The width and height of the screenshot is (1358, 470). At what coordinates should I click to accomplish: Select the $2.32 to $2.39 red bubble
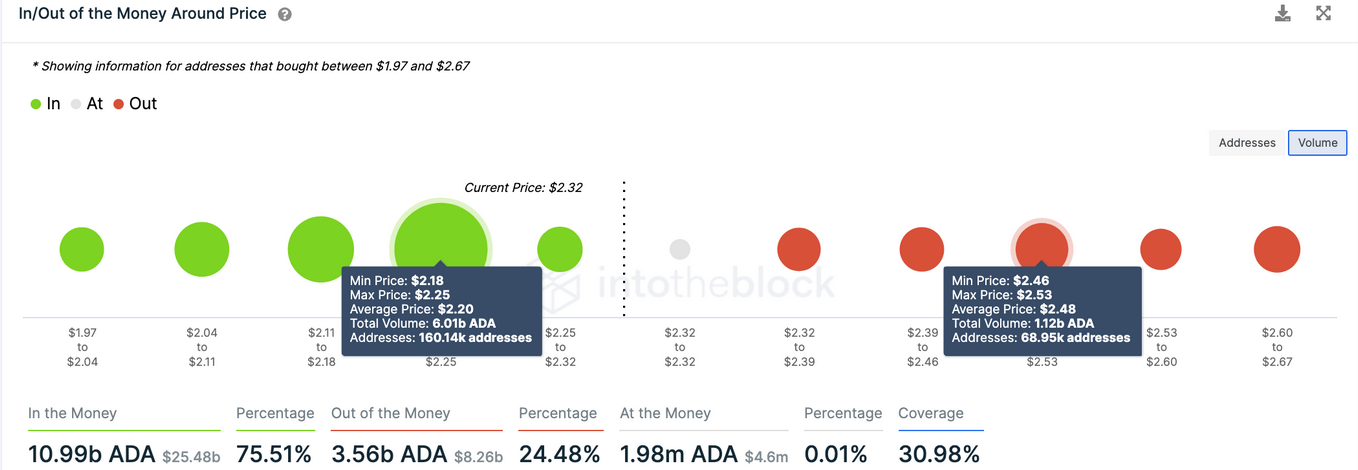(x=799, y=250)
